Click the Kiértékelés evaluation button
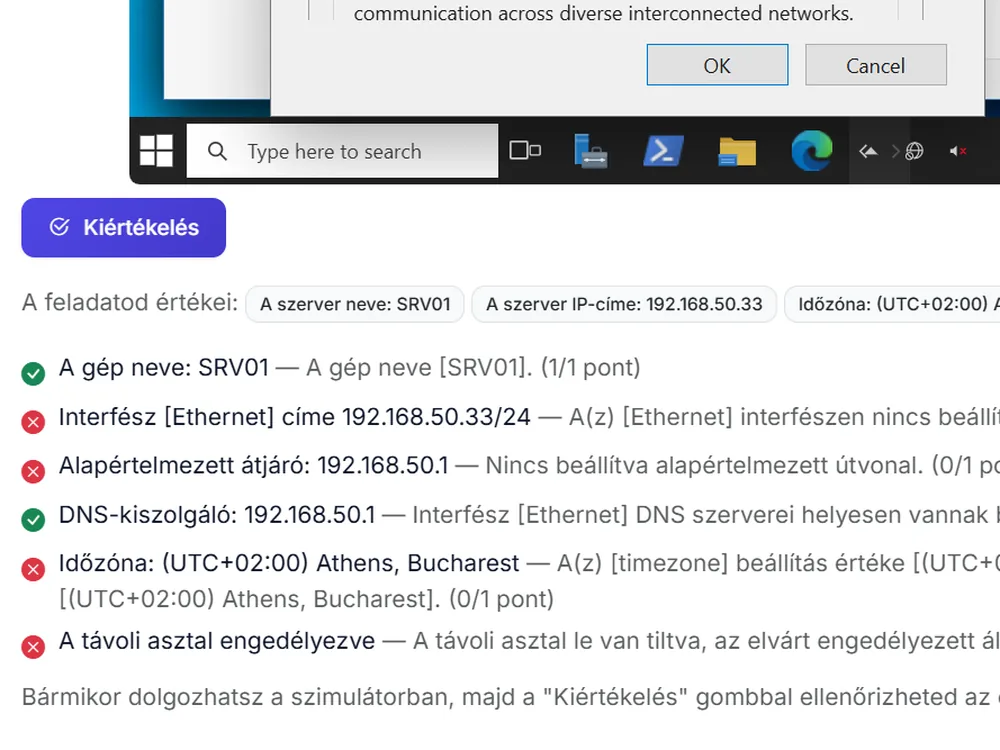Viewport: 1000px width, 750px height. (x=124, y=228)
